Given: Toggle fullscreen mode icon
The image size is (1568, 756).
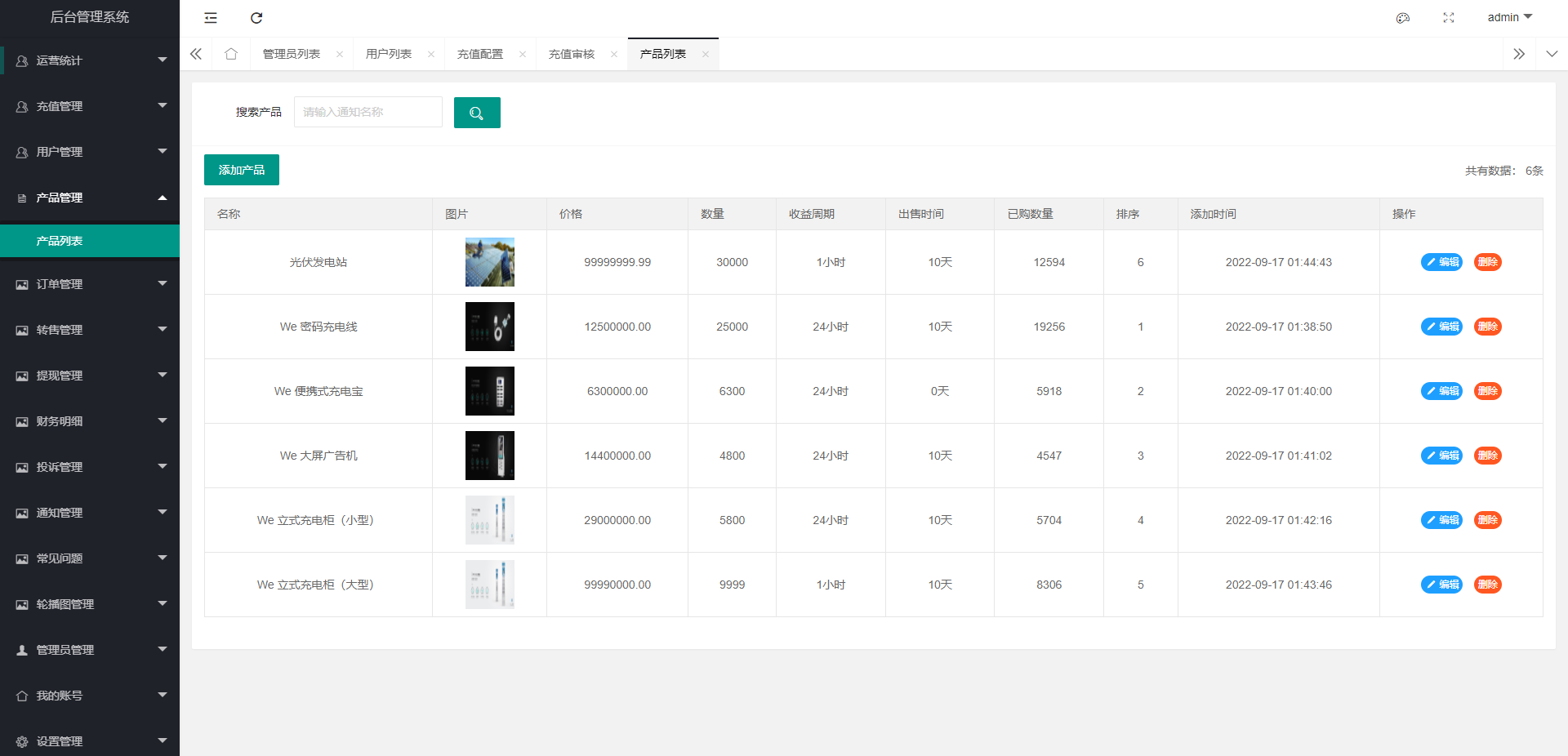Looking at the screenshot, I should (x=1449, y=18).
